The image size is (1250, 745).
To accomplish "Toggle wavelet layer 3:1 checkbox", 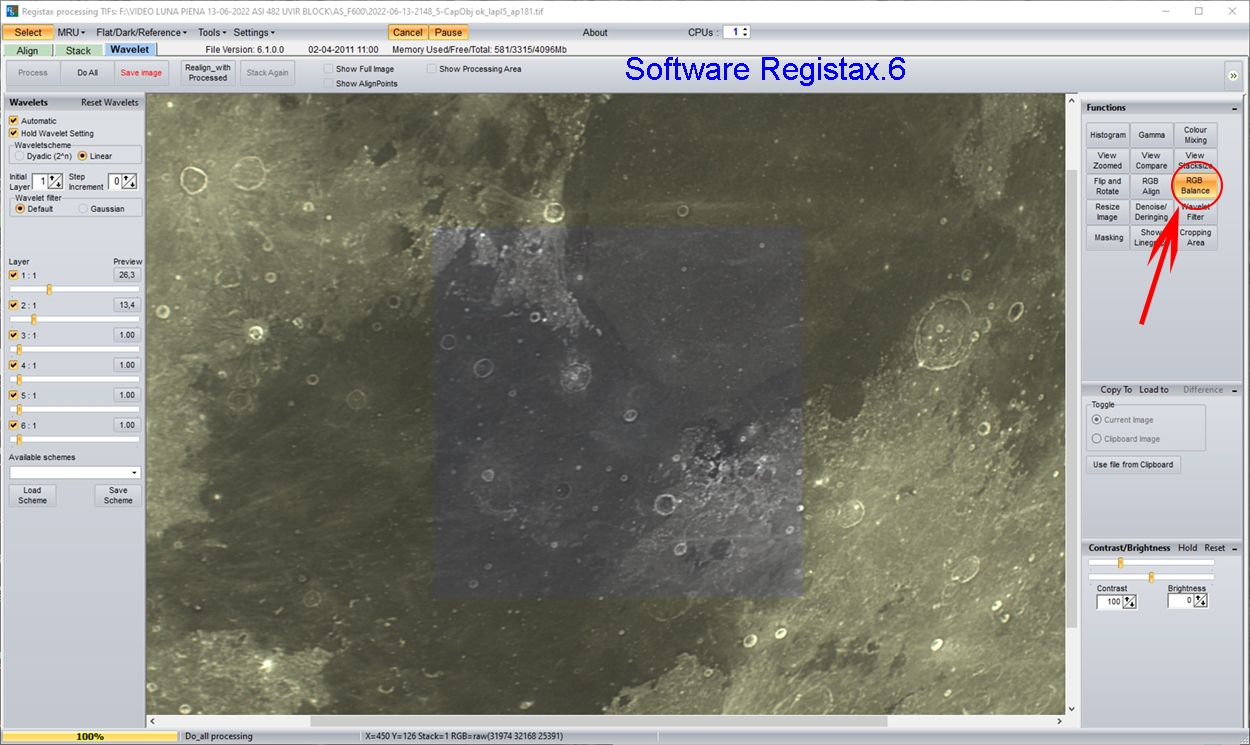I will [14, 335].
